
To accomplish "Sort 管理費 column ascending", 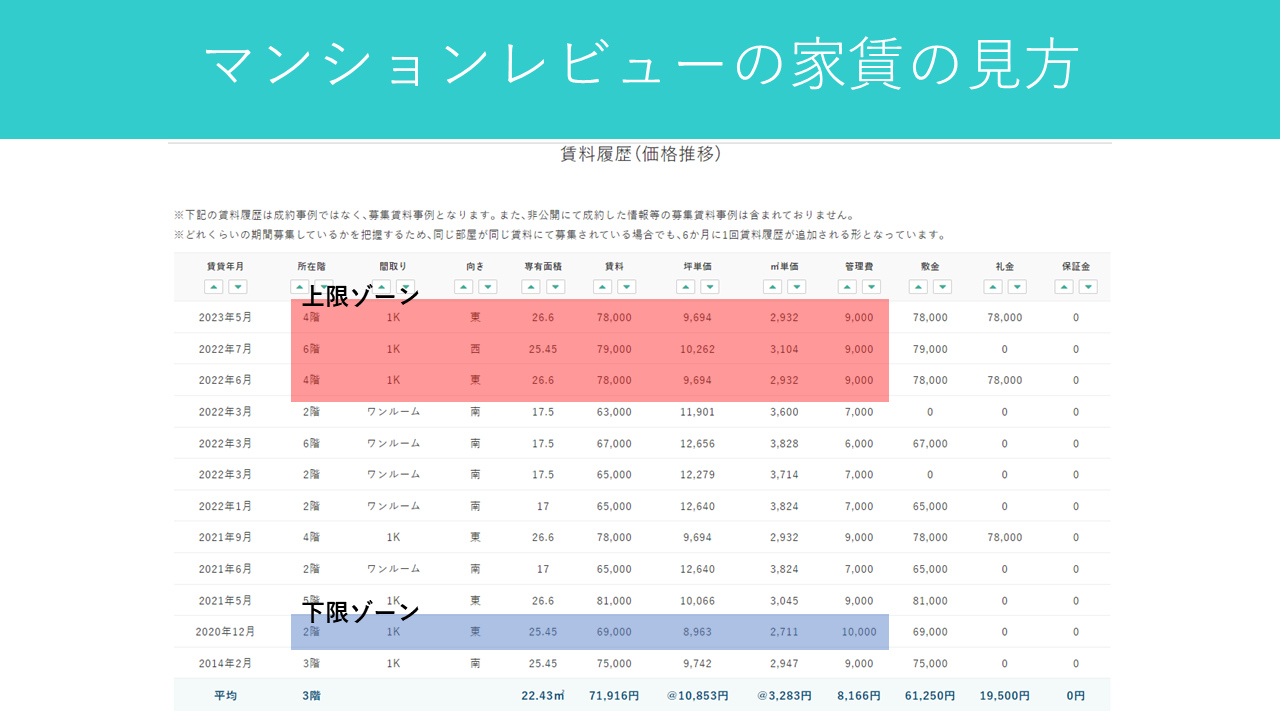I will (847, 287).
